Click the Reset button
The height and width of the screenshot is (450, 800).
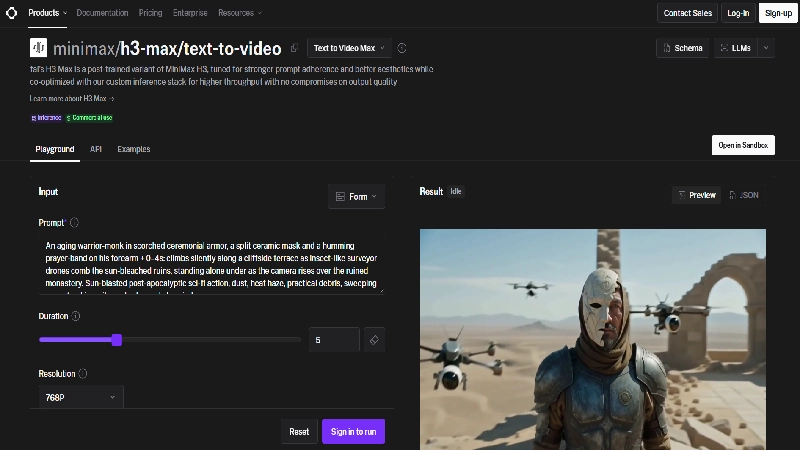(x=299, y=432)
